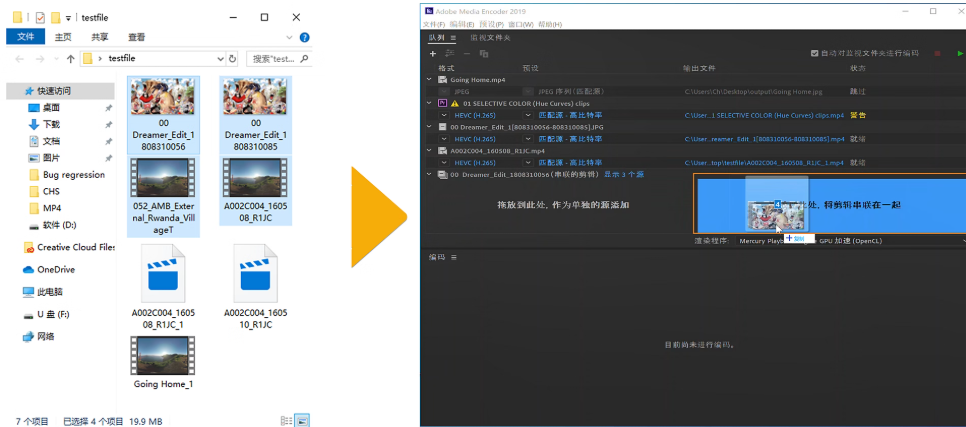Click the 显示 3 个源 link

pyautogui.click(x=623, y=174)
